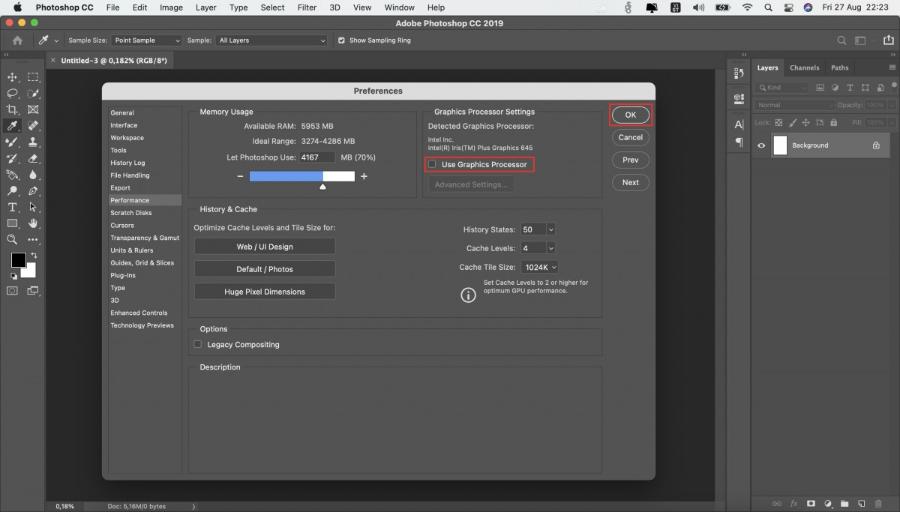900x512 pixels.
Task: Select the Clone Stamp tool
Action: coord(33,142)
